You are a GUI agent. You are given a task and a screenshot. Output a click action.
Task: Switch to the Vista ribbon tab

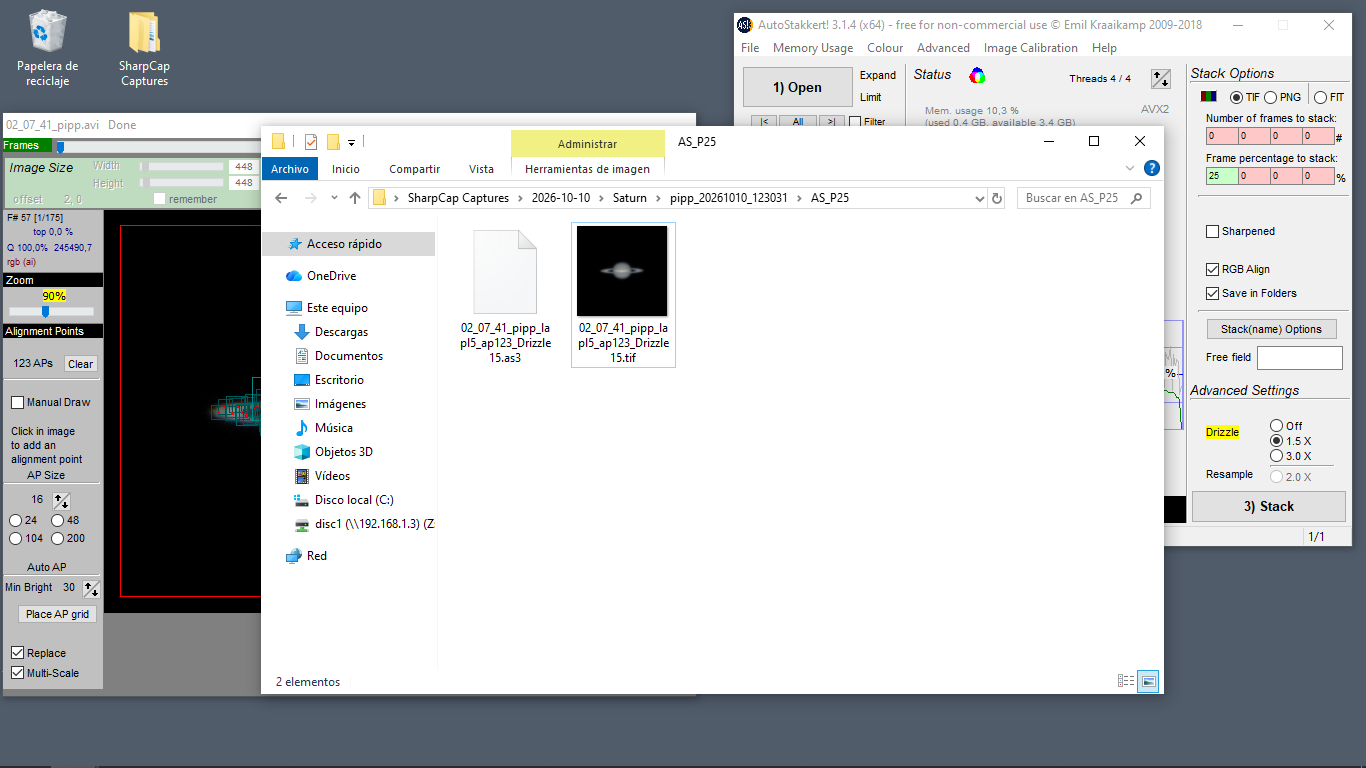click(x=481, y=169)
